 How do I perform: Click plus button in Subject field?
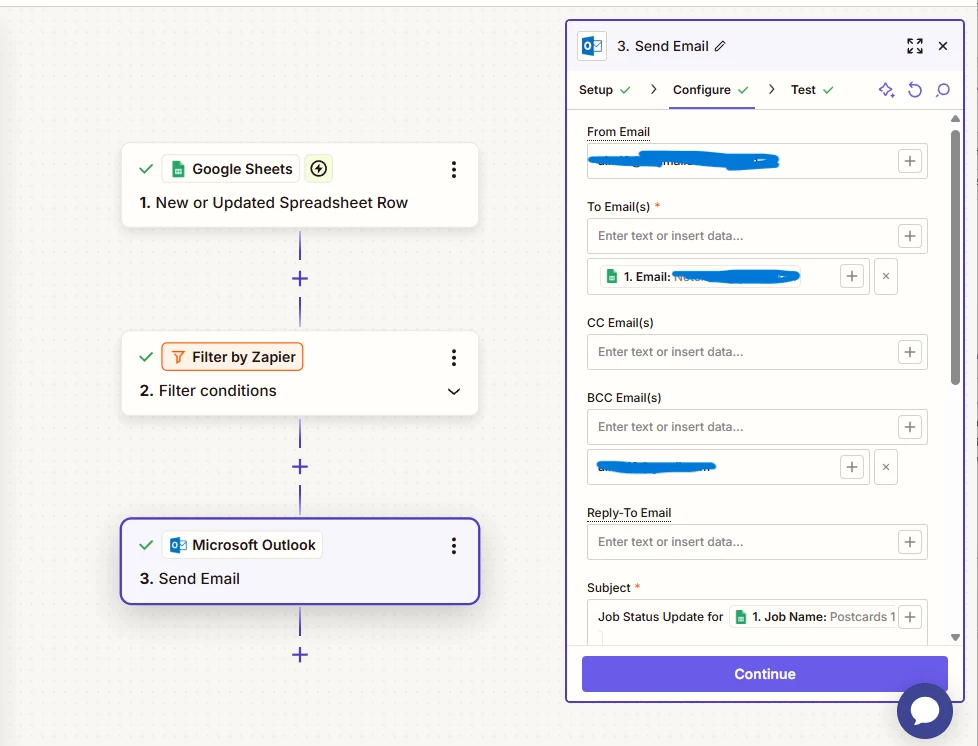point(909,617)
